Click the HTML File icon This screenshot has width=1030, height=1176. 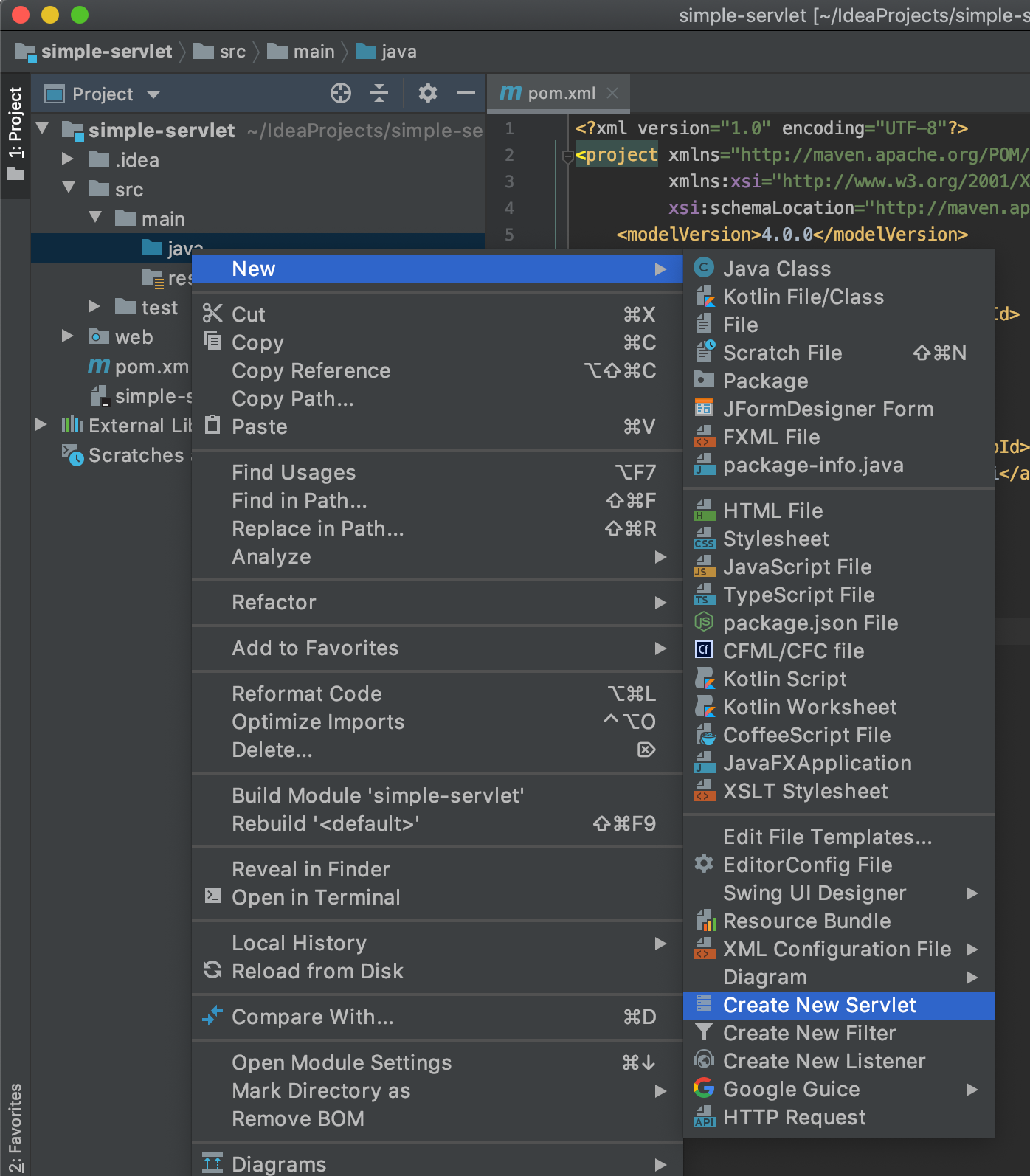(x=705, y=510)
